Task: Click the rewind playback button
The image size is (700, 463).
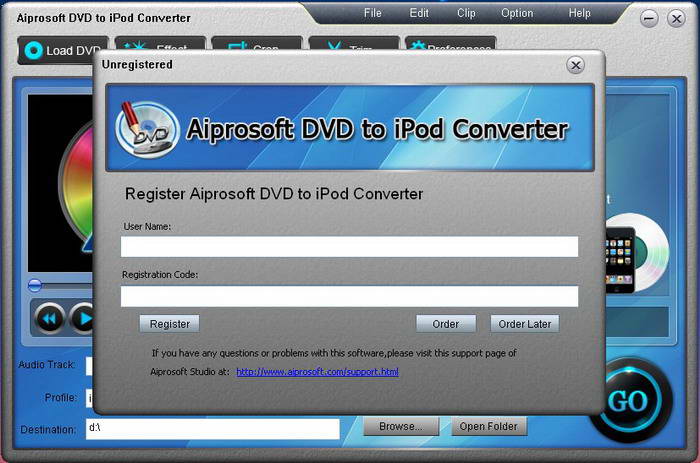Action: pos(49,318)
